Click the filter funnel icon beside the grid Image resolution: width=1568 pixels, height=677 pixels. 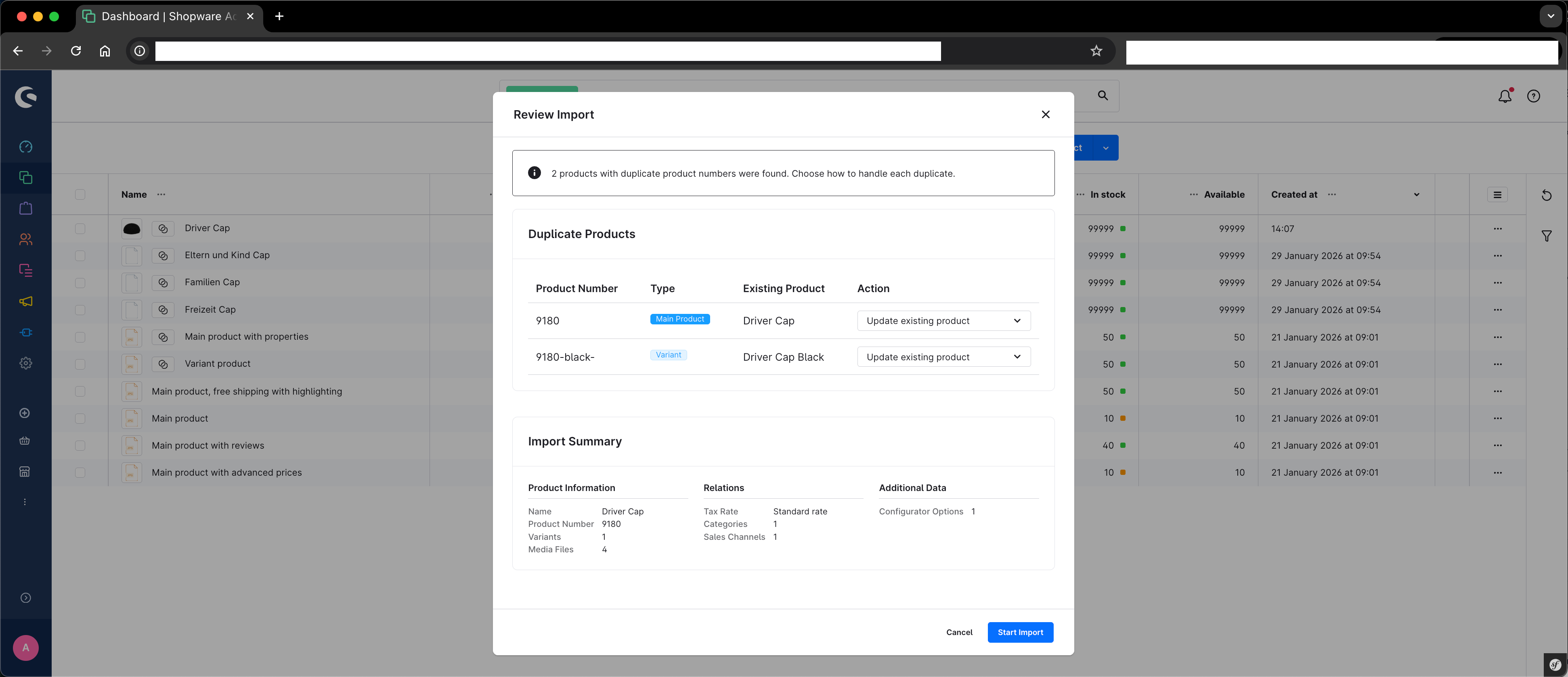click(x=1547, y=235)
